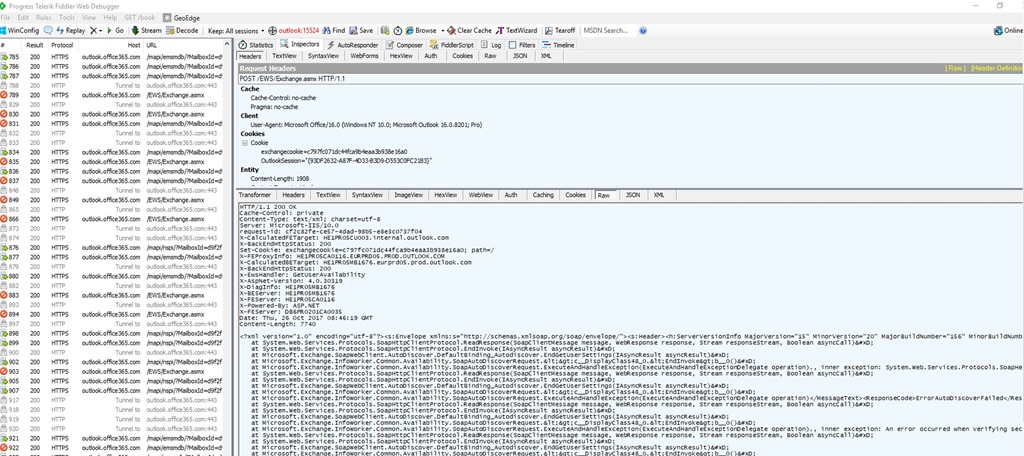Open the Find sessions tool
The width and height of the screenshot is (1024, 456).
(333, 31)
